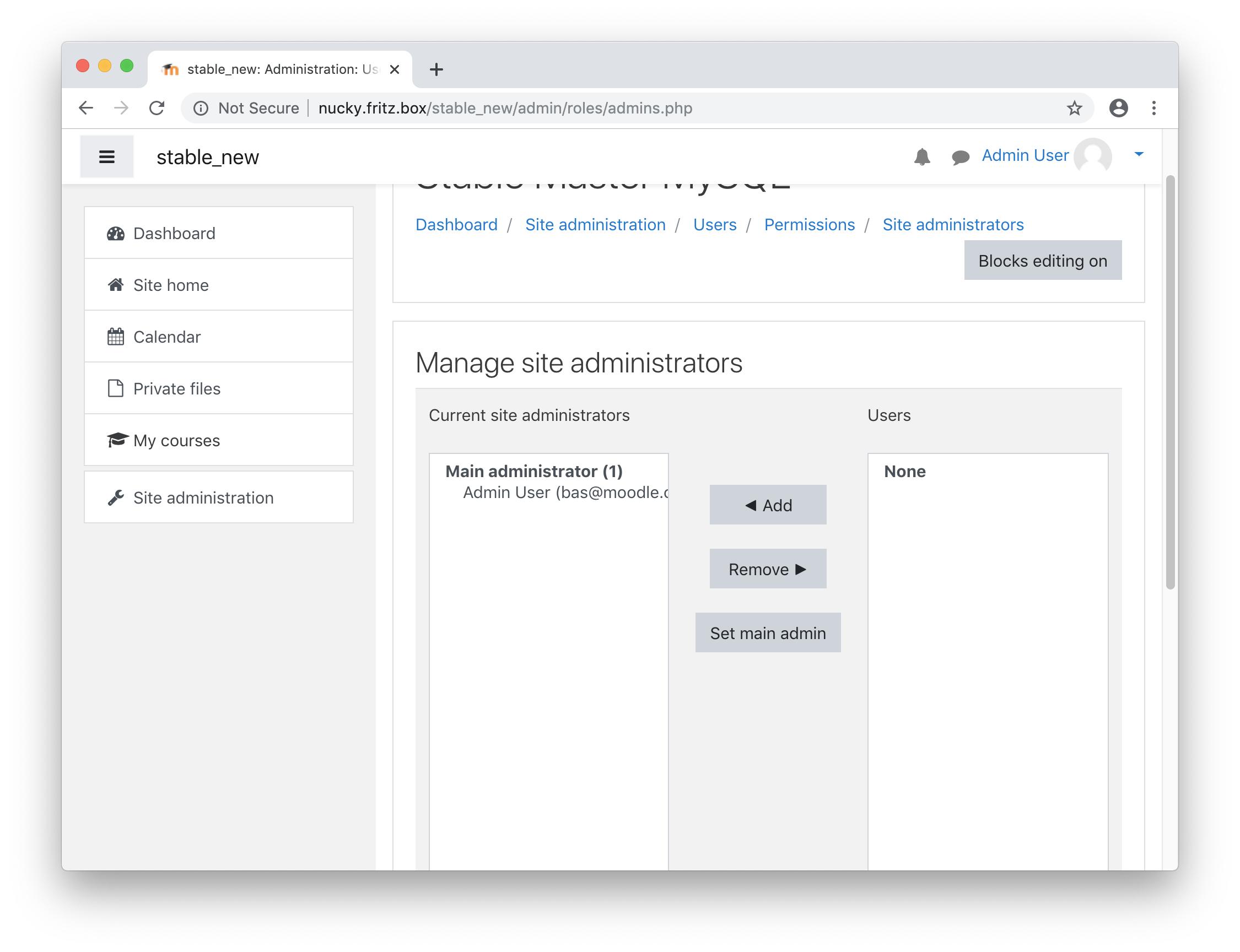The width and height of the screenshot is (1240, 952).
Task: Click the Blocks editing on button
Action: coord(1043,260)
